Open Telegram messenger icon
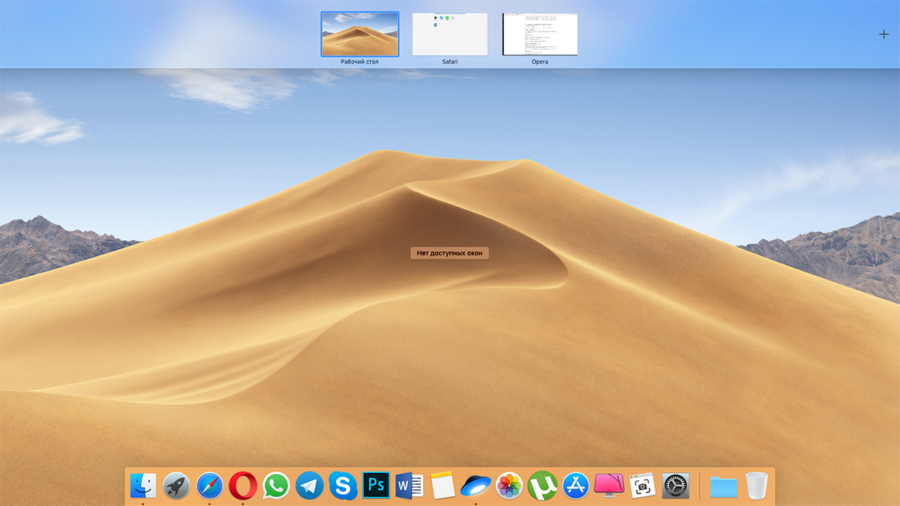The width and height of the screenshot is (900, 506). pyautogui.click(x=309, y=486)
